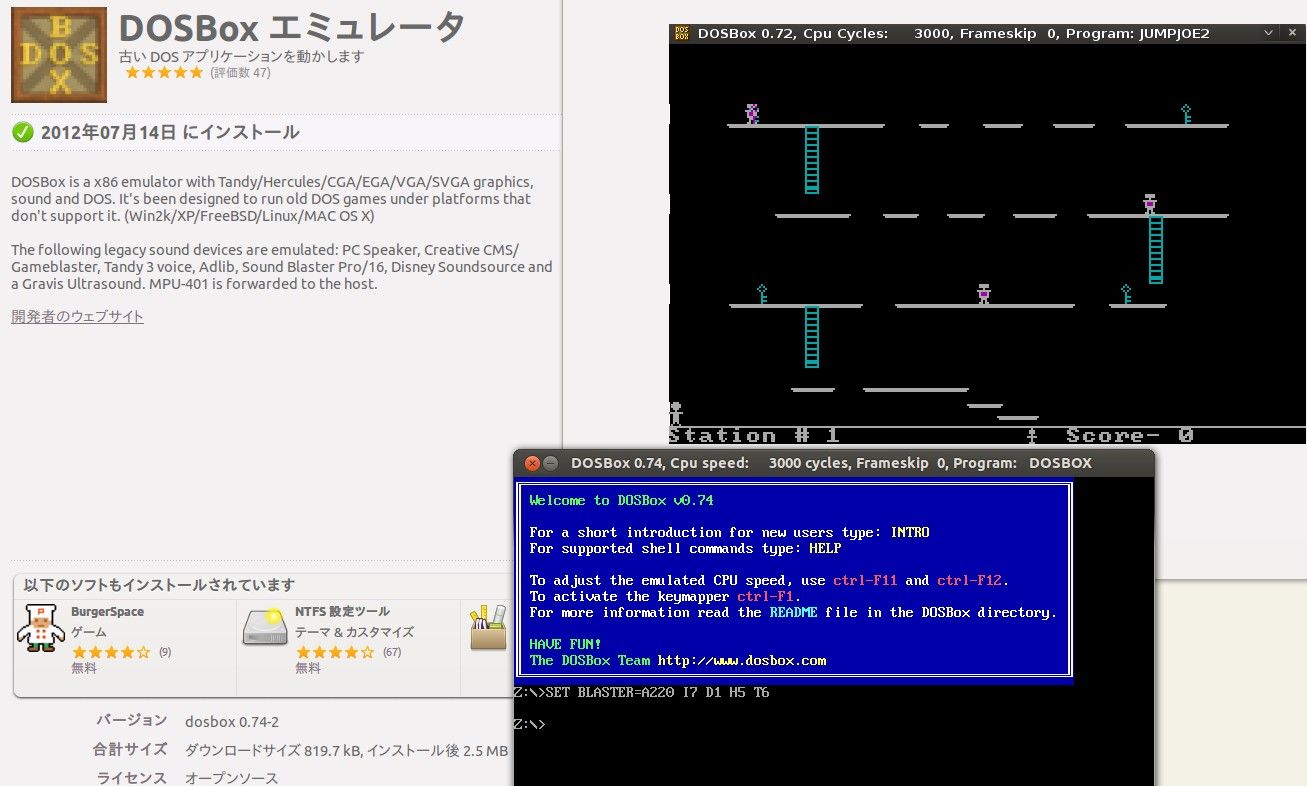Click the small lives figure beside Score
The image size is (1307, 786).
1032,436
